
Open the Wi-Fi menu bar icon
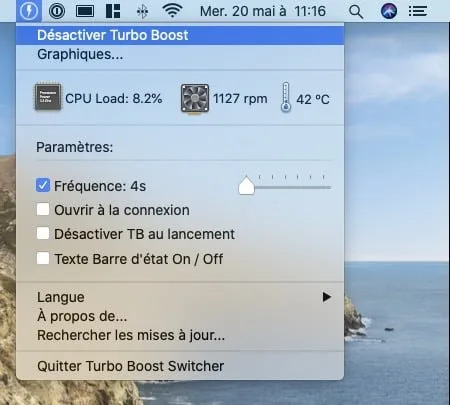[172, 11]
